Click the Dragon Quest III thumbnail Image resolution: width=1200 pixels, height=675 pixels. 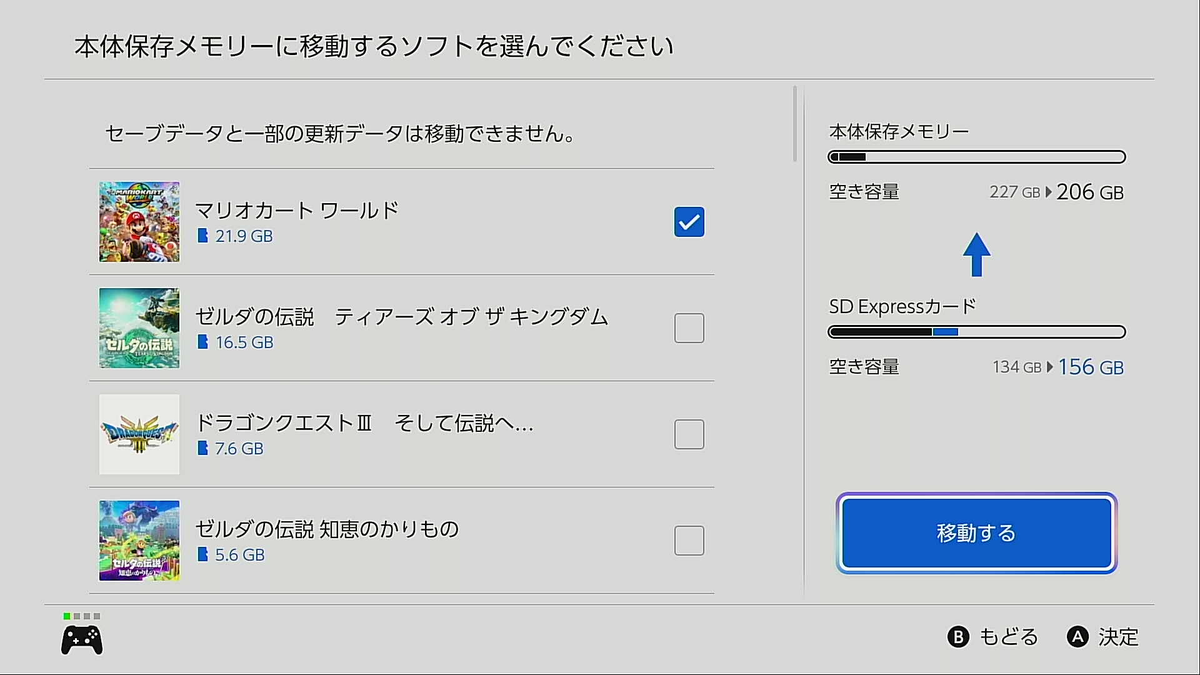click(139, 434)
